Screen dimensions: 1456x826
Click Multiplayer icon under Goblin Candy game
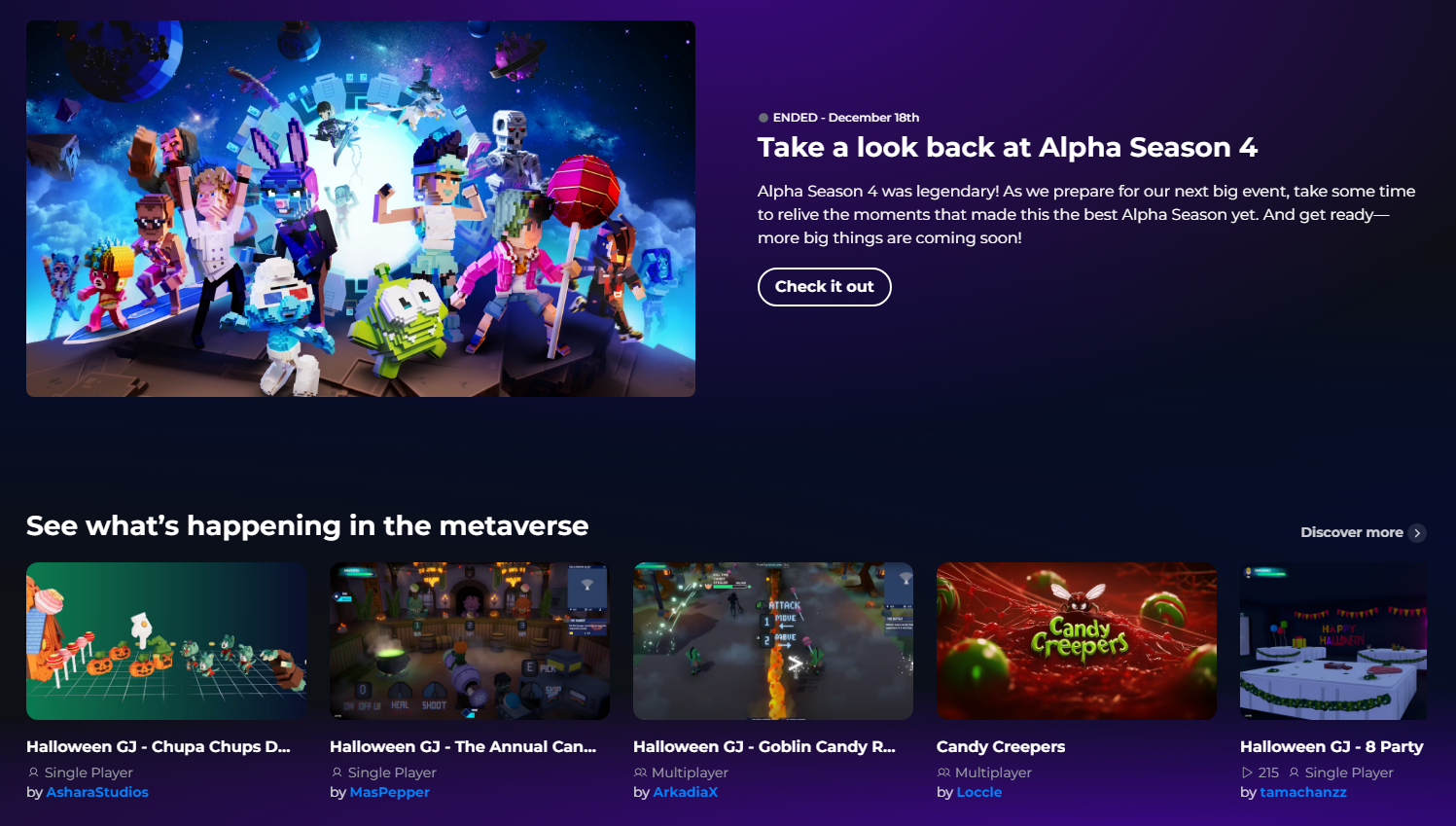640,772
